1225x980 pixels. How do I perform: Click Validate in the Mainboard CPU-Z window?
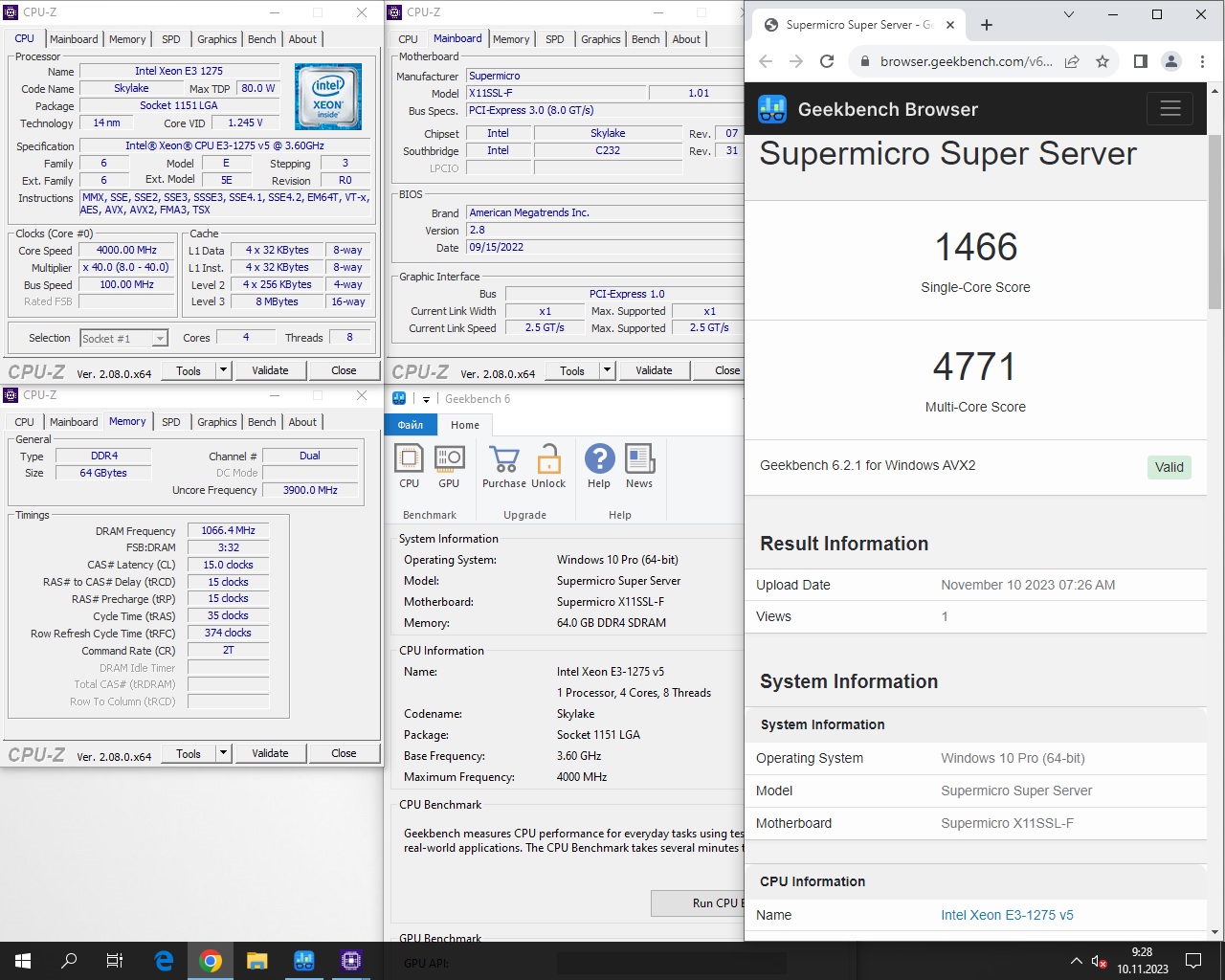click(654, 370)
